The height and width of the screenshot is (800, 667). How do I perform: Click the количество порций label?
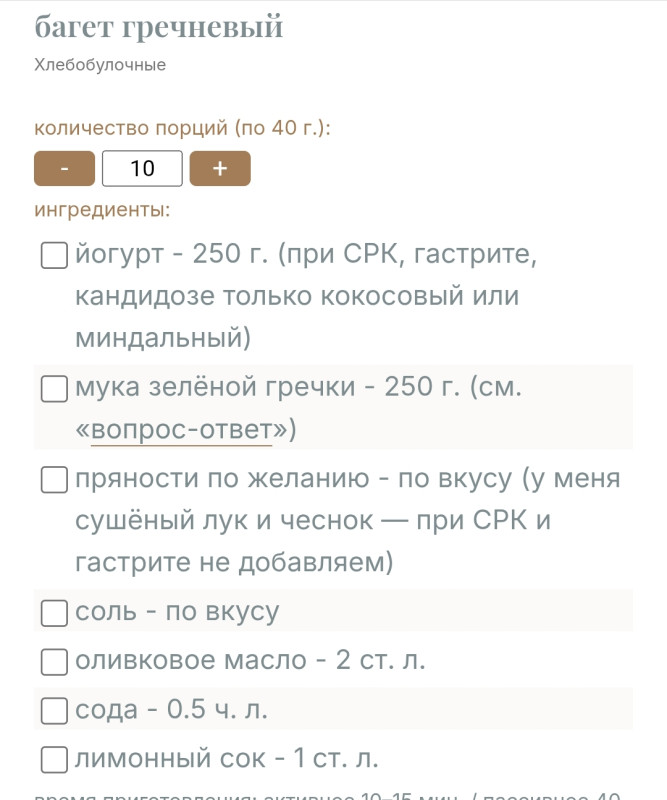click(183, 129)
